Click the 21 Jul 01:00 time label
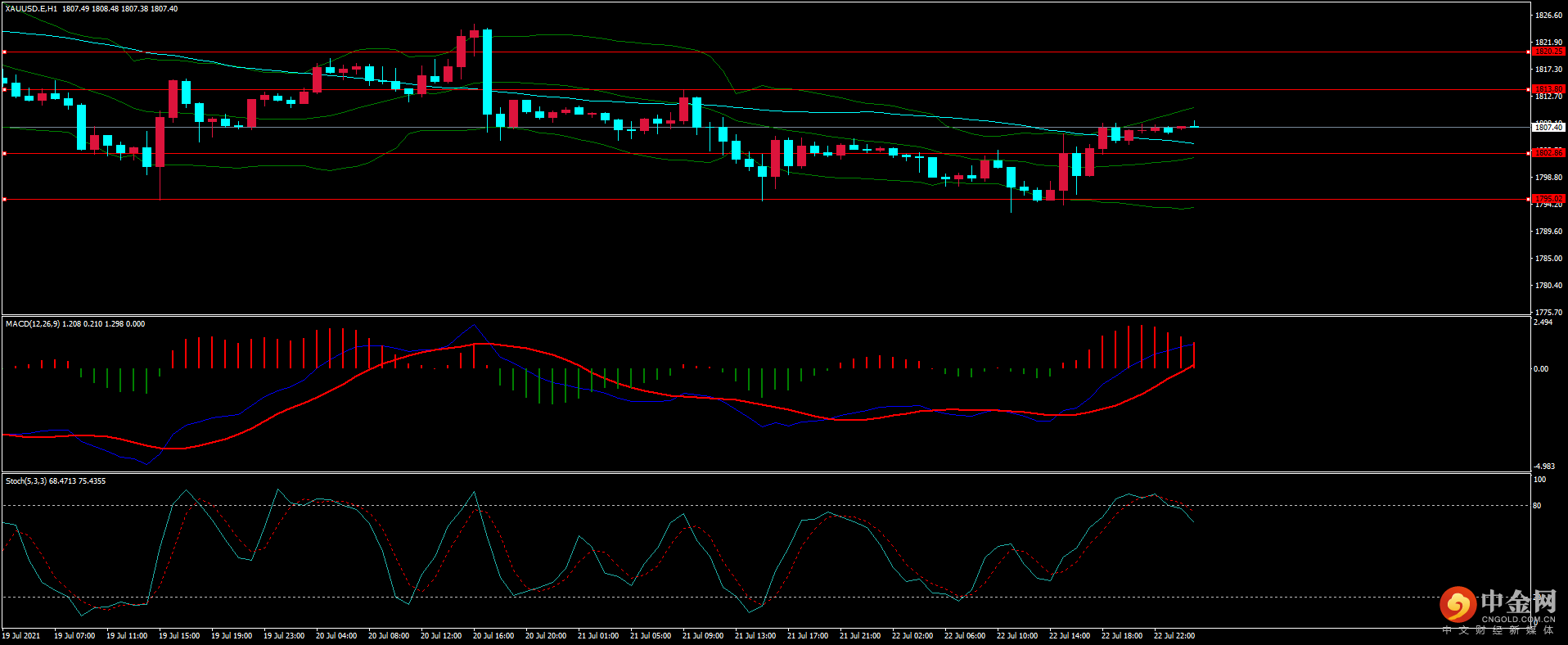1568x645 pixels. click(598, 636)
